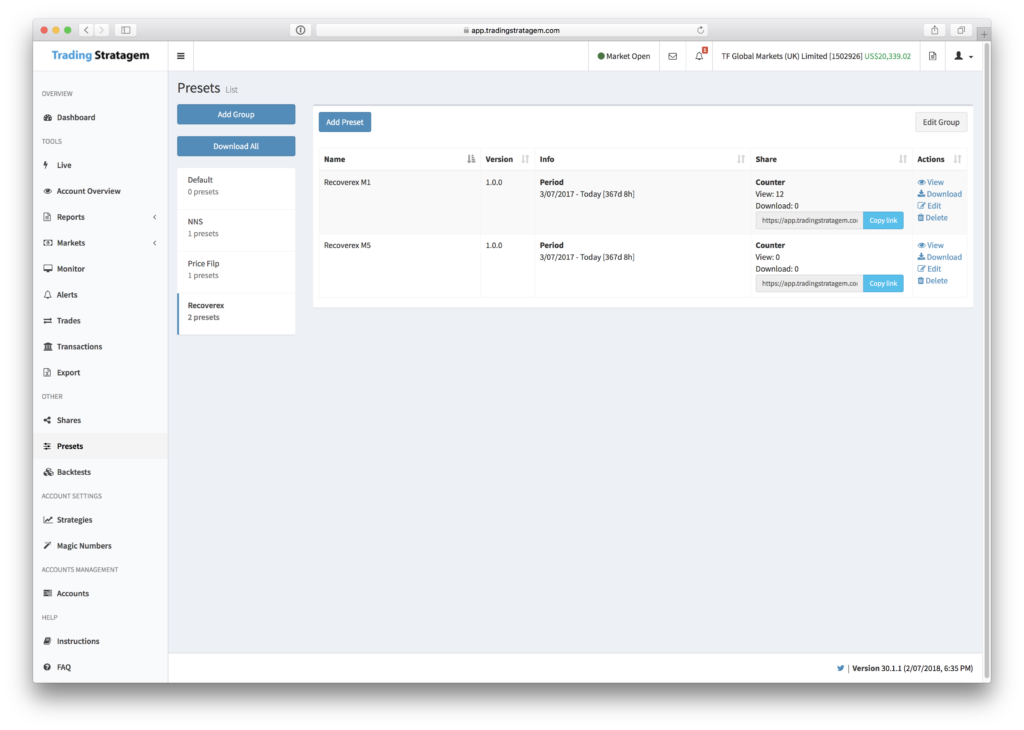Select the NNS preset group
This screenshot has height=730, width=1024.
tap(236, 228)
